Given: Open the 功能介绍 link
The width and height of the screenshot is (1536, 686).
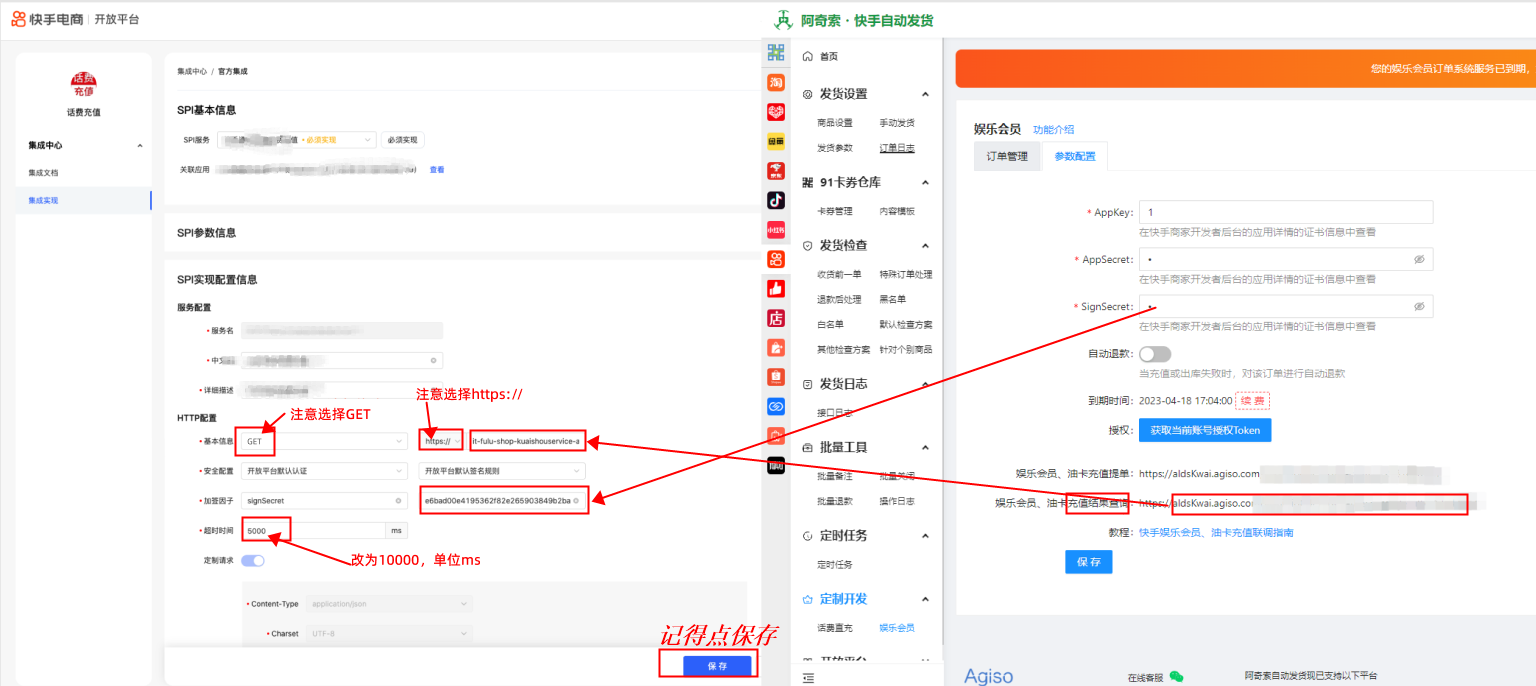Looking at the screenshot, I should (1054, 129).
